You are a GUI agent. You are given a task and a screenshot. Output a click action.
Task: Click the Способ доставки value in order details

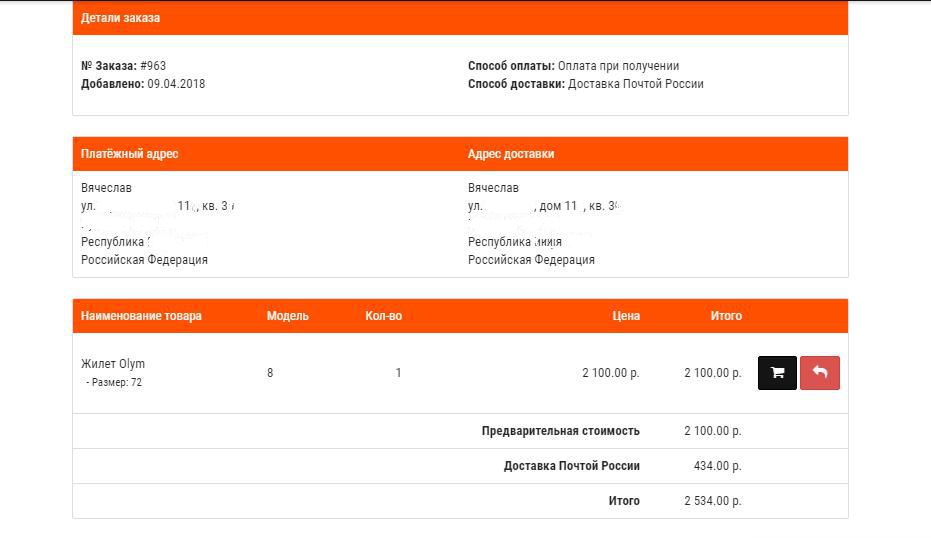pyautogui.click(x=635, y=84)
